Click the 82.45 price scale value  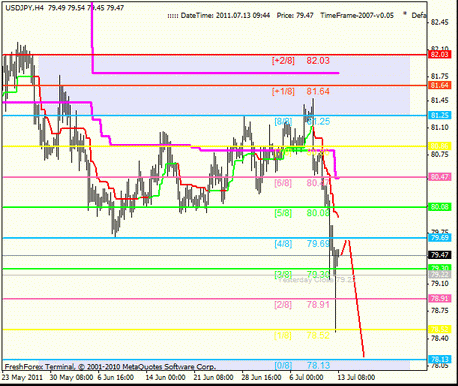[x=439, y=22]
